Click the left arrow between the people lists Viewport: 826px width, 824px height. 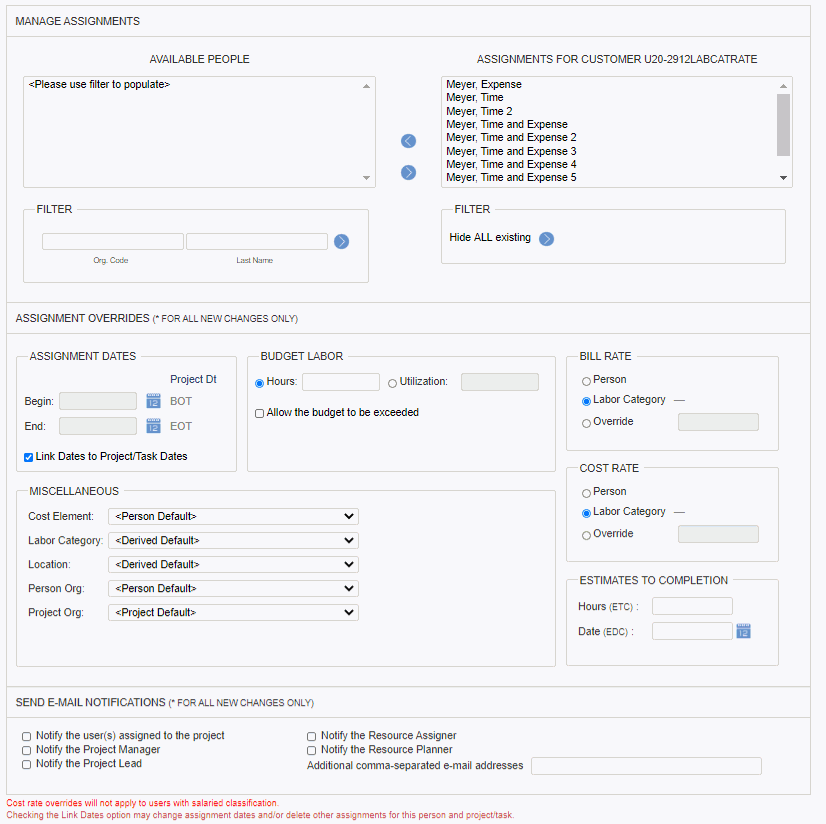tap(408, 141)
